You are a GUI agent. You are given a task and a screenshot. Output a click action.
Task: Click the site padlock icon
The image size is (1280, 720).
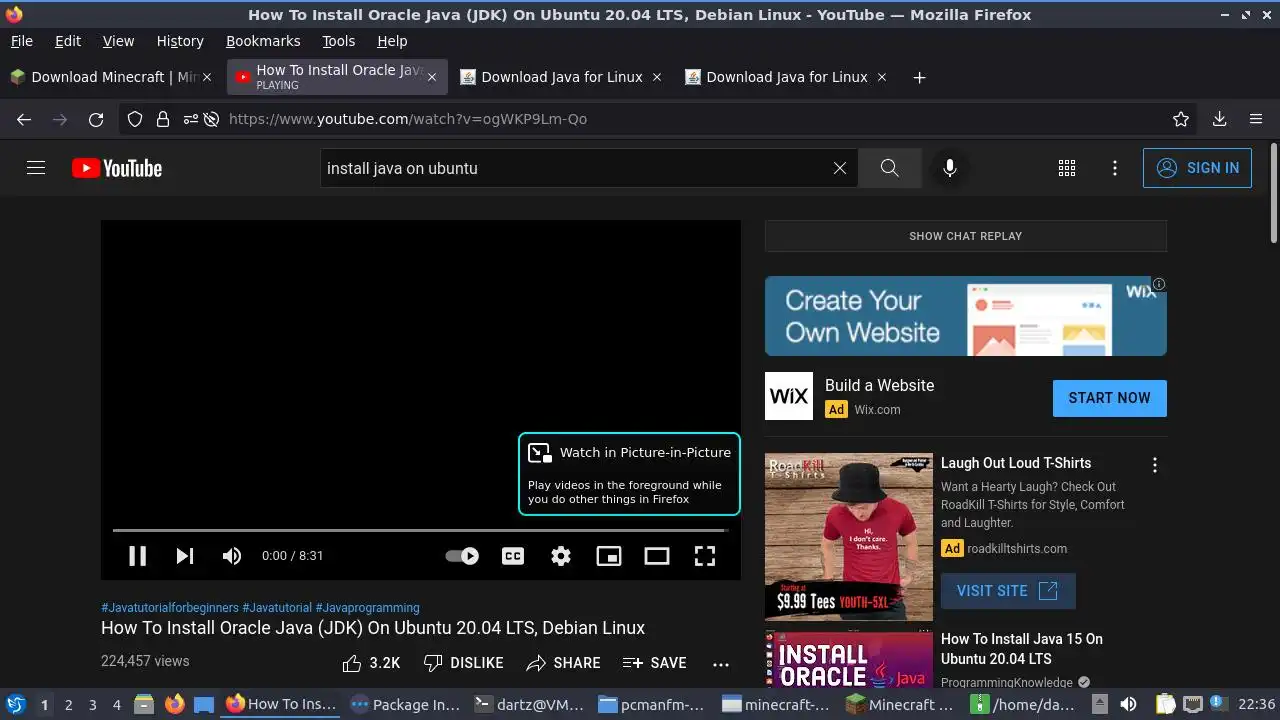[162, 119]
